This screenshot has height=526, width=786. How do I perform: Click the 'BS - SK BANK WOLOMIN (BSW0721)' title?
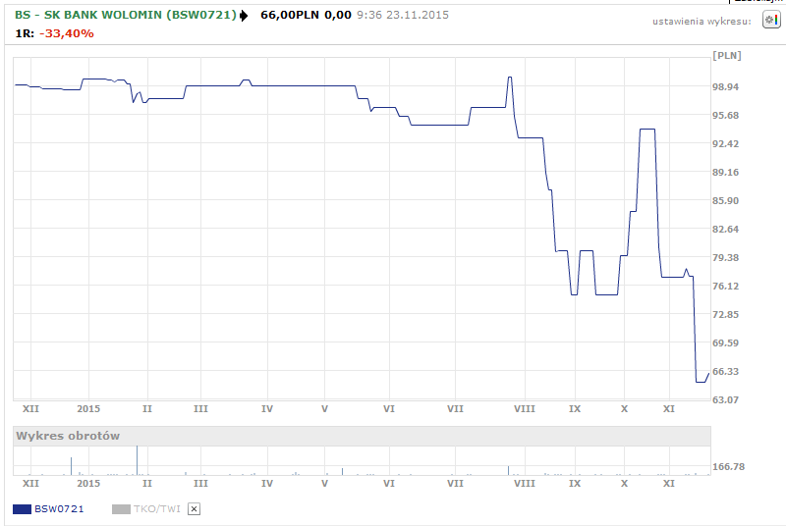tap(126, 16)
